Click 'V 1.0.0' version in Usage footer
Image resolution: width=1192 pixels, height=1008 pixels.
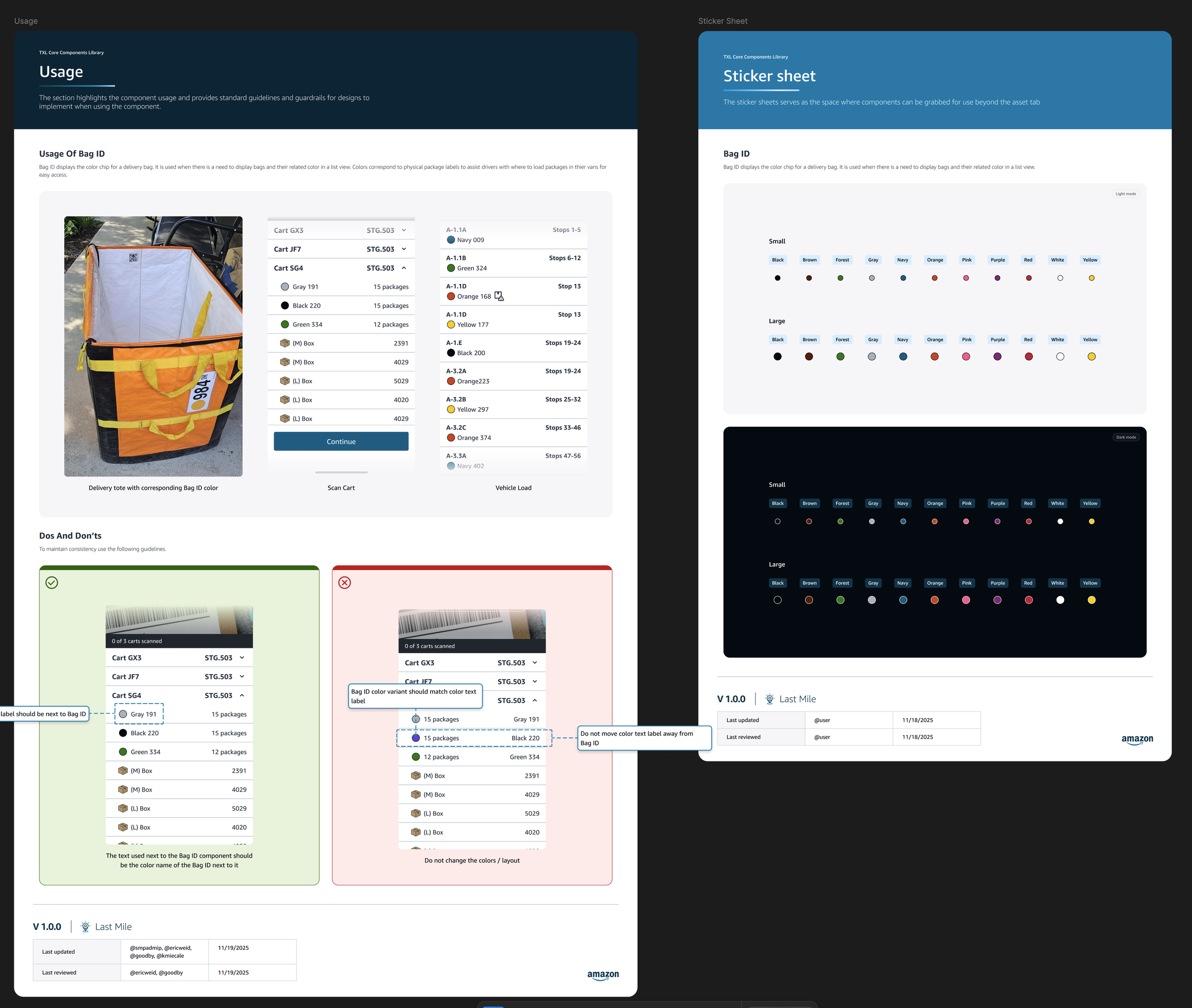47,927
